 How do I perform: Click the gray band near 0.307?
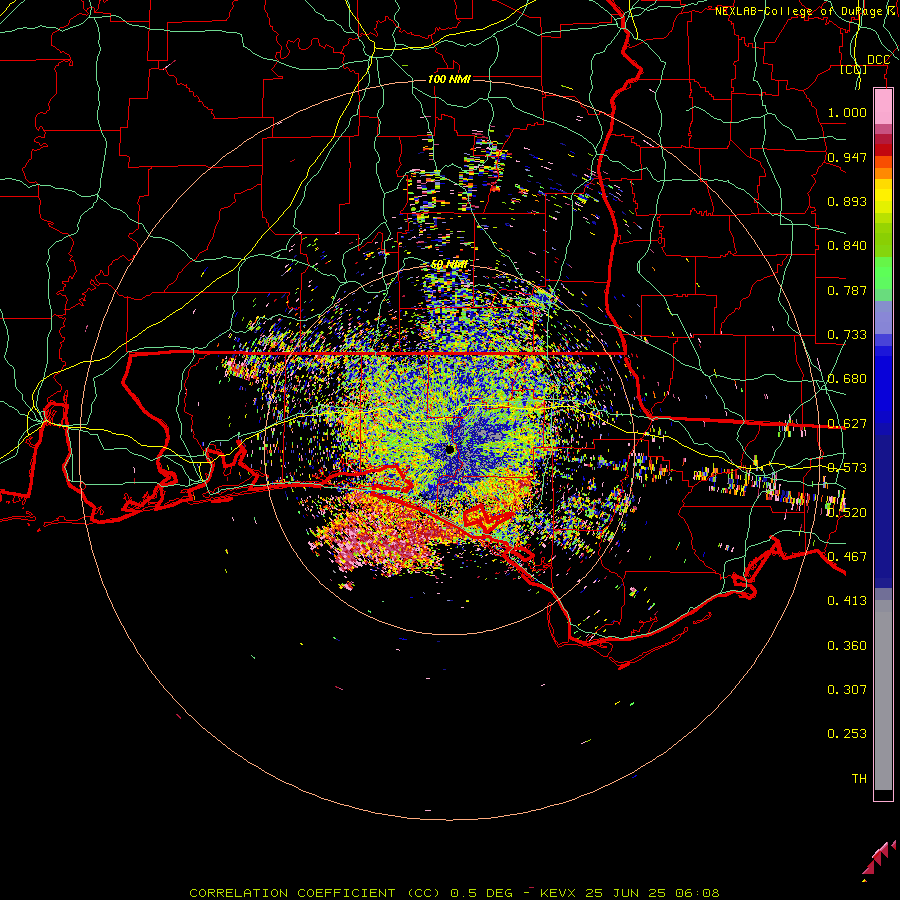point(883,695)
